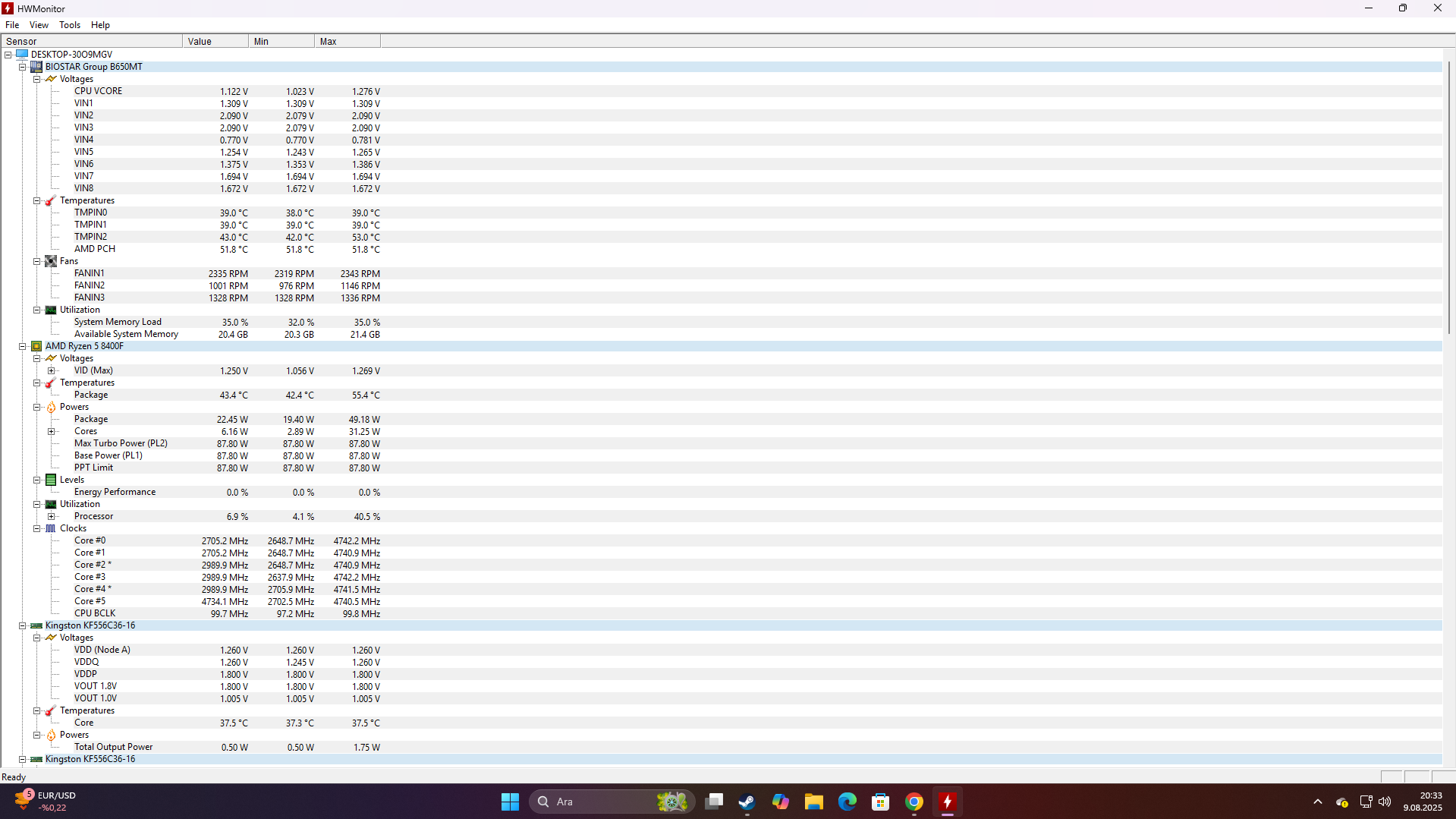Expand the Cores power entry

[52, 431]
